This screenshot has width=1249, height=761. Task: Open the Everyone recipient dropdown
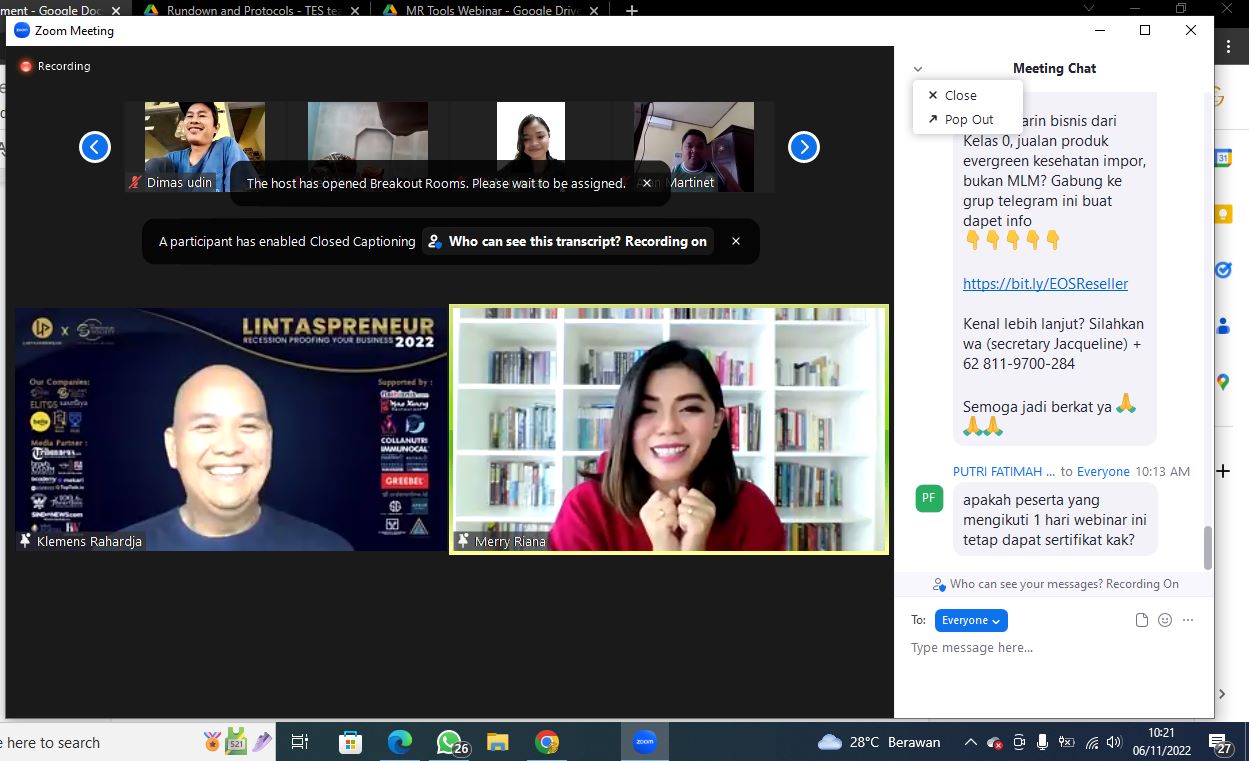[970, 620]
